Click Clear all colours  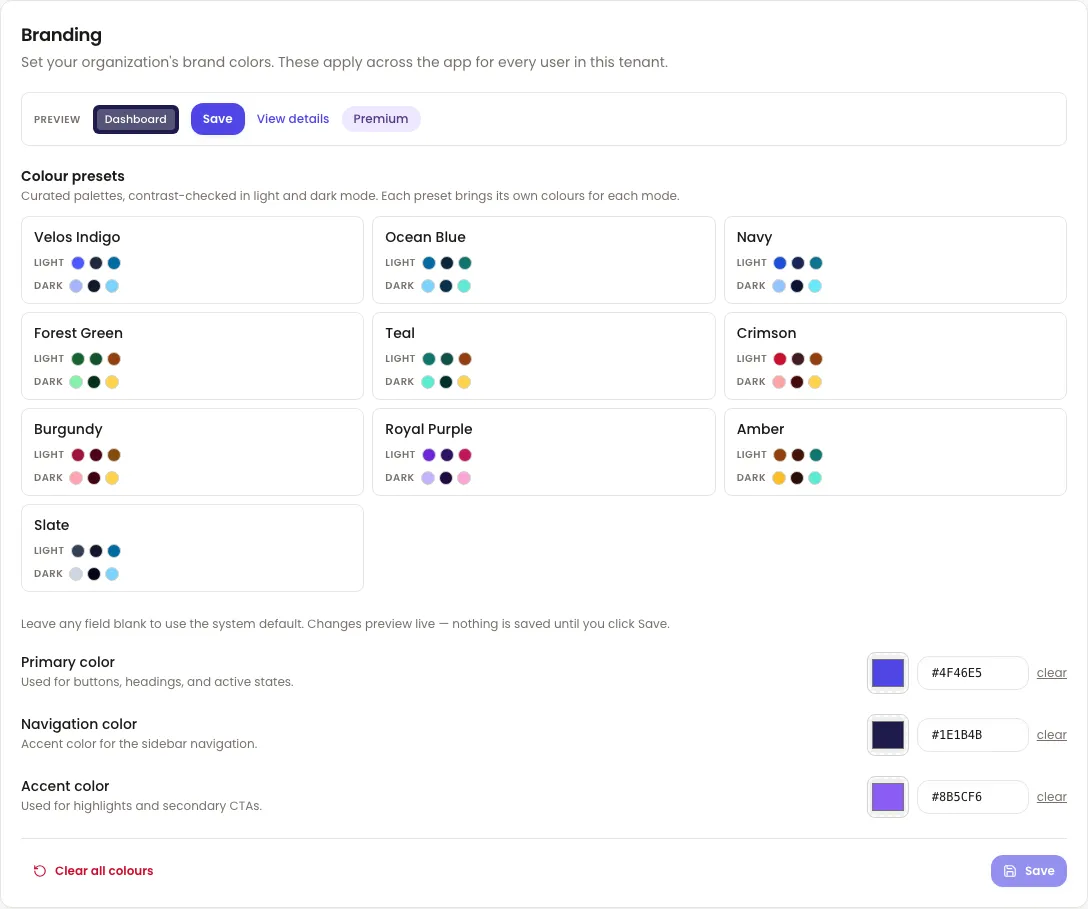click(x=94, y=871)
